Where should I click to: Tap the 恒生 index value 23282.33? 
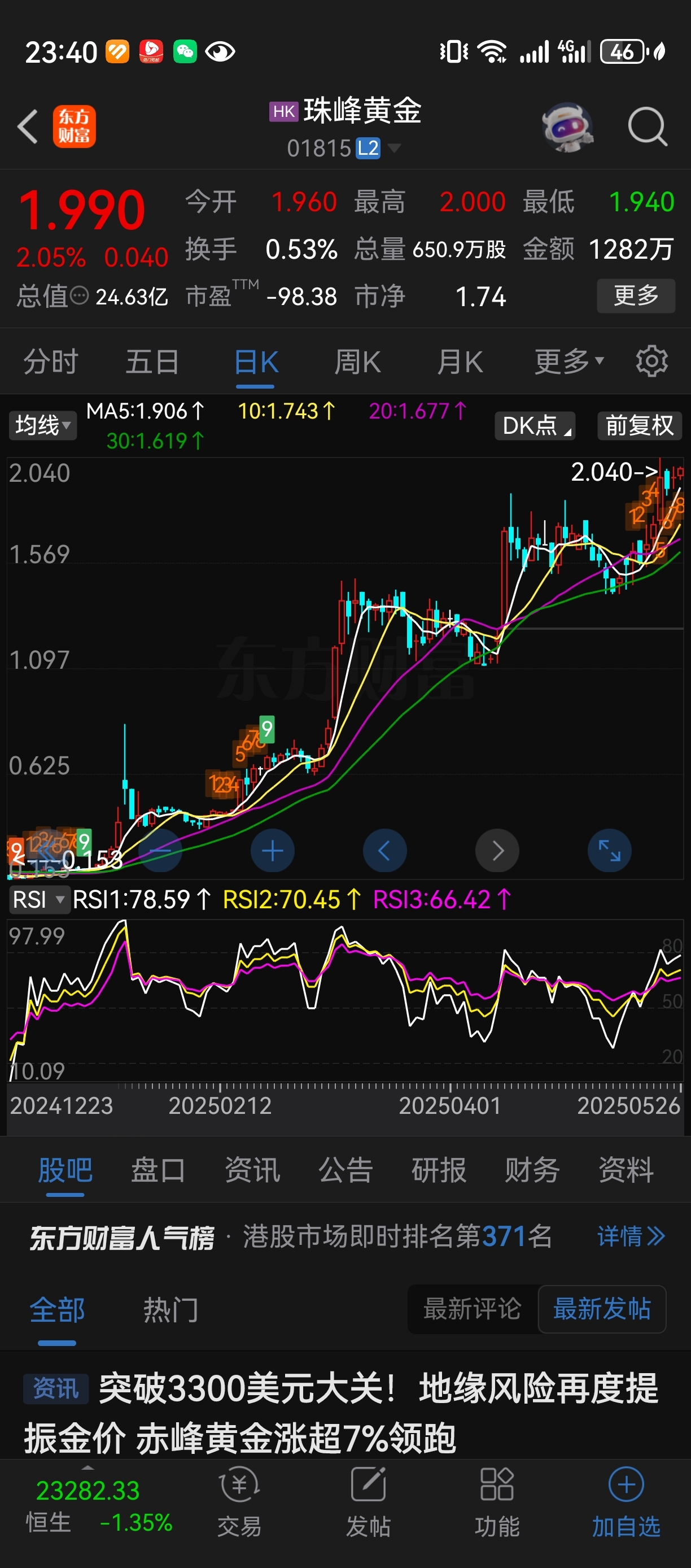pos(88,1491)
